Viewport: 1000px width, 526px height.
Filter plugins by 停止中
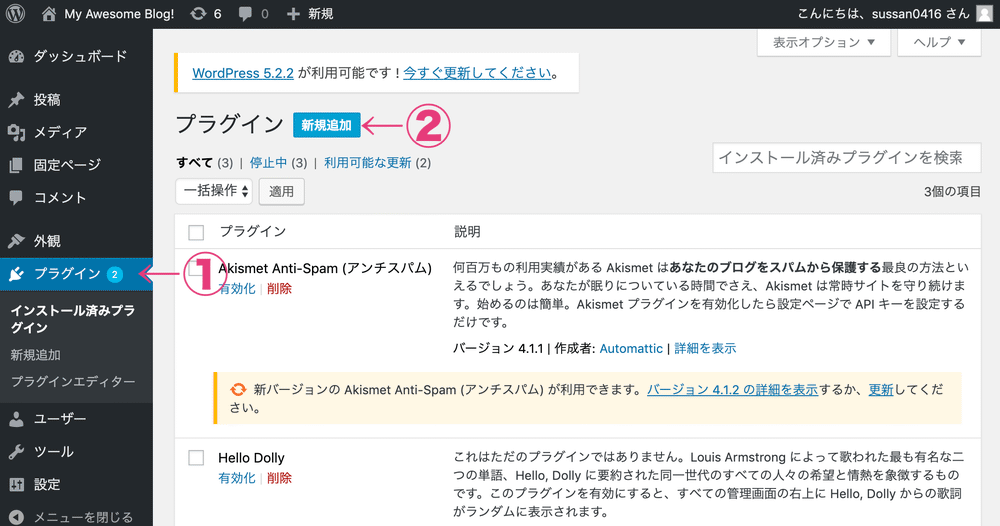[268, 163]
